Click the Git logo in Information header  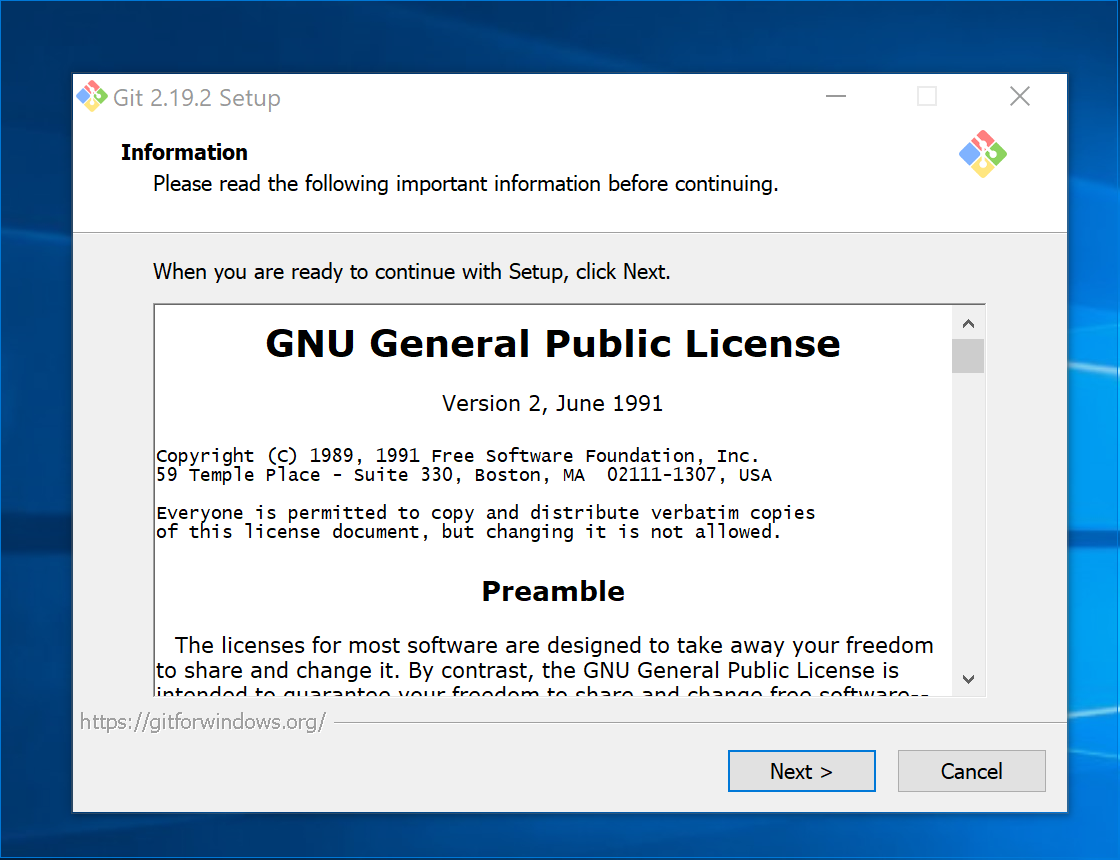pyautogui.click(x=983, y=154)
